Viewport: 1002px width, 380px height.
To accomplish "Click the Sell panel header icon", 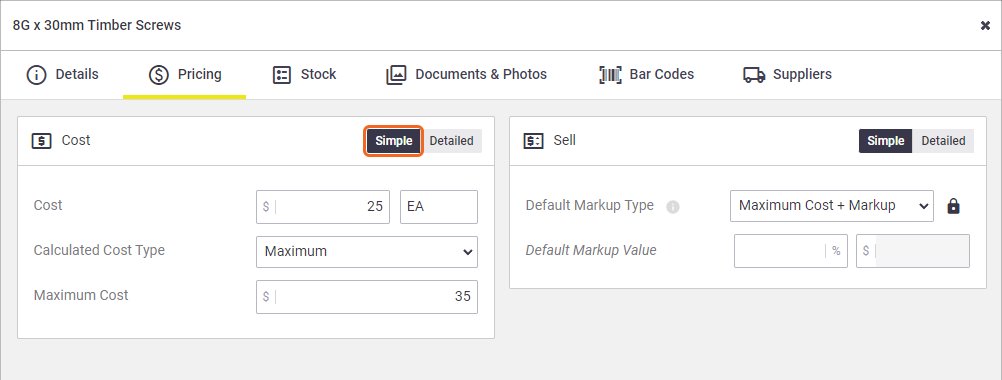I will coord(534,141).
